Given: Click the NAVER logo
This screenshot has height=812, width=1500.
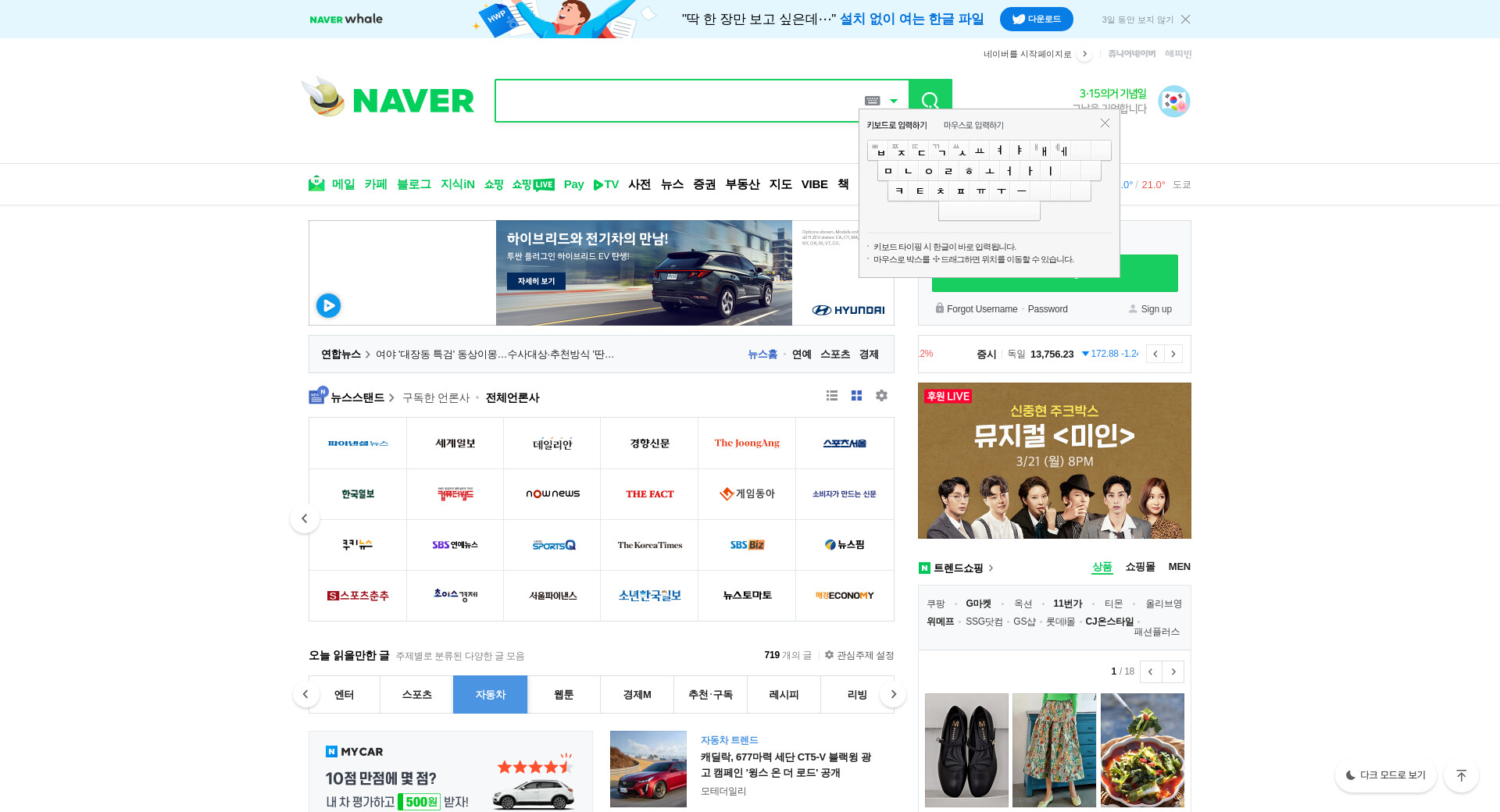Looking at the screenshot, I should tap(413, 101).
